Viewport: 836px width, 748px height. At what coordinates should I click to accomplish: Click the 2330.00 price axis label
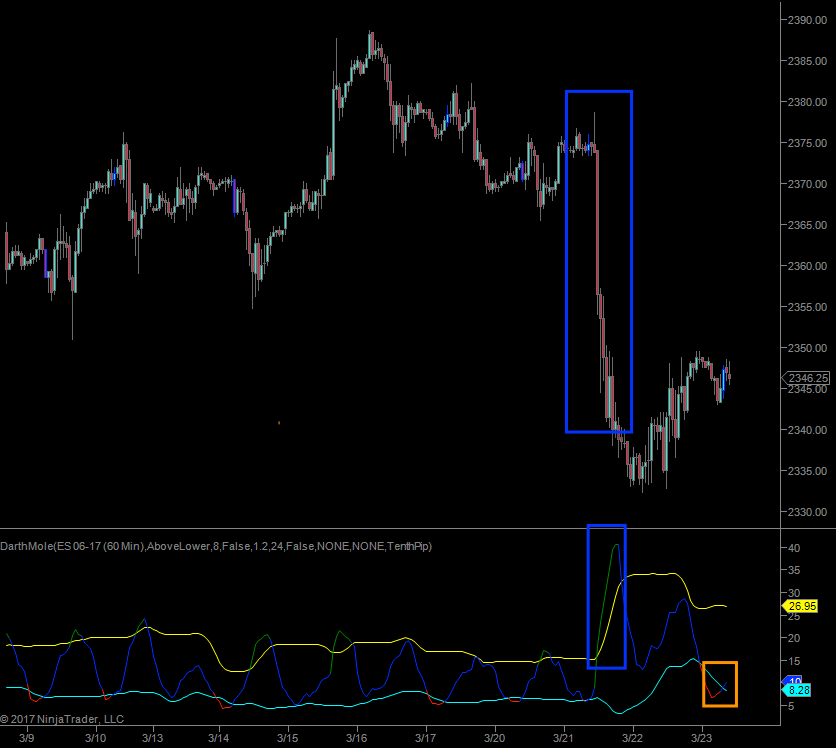(x=806, y=512)
